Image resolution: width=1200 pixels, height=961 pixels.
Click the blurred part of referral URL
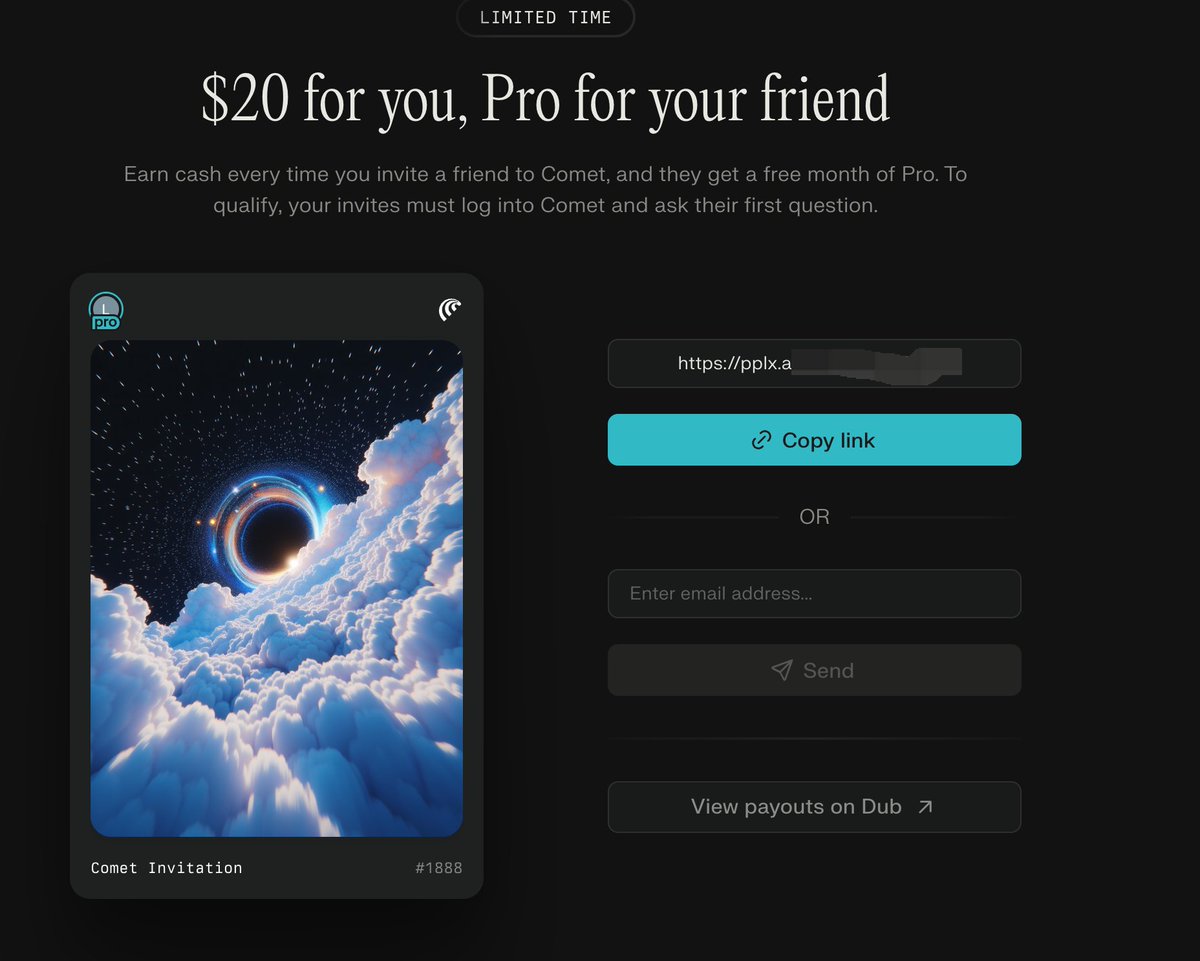(x=876, y=364)
